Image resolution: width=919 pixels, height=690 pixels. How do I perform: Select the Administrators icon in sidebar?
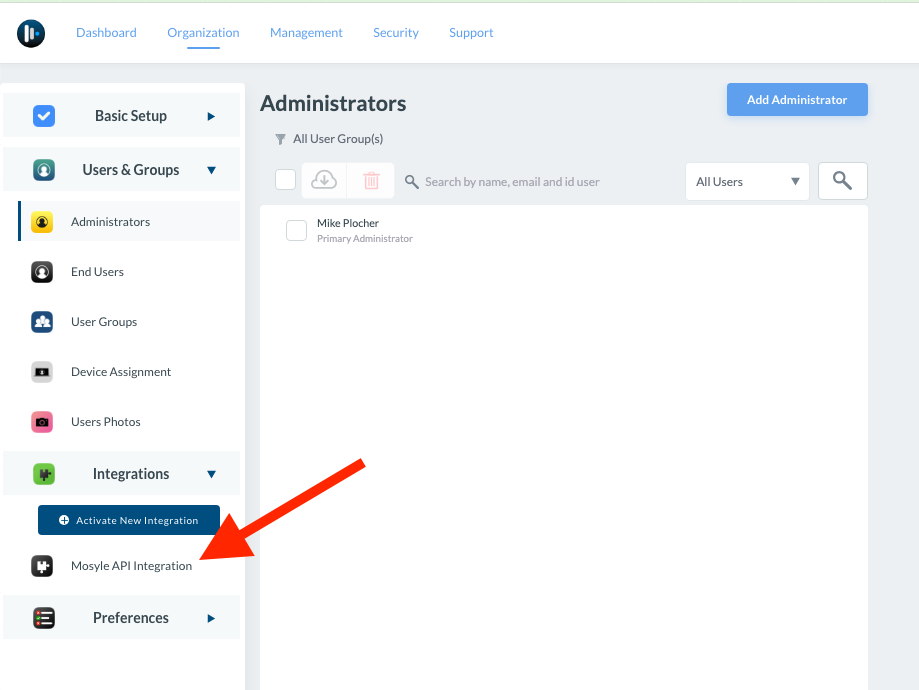click(x=43, y=222)
